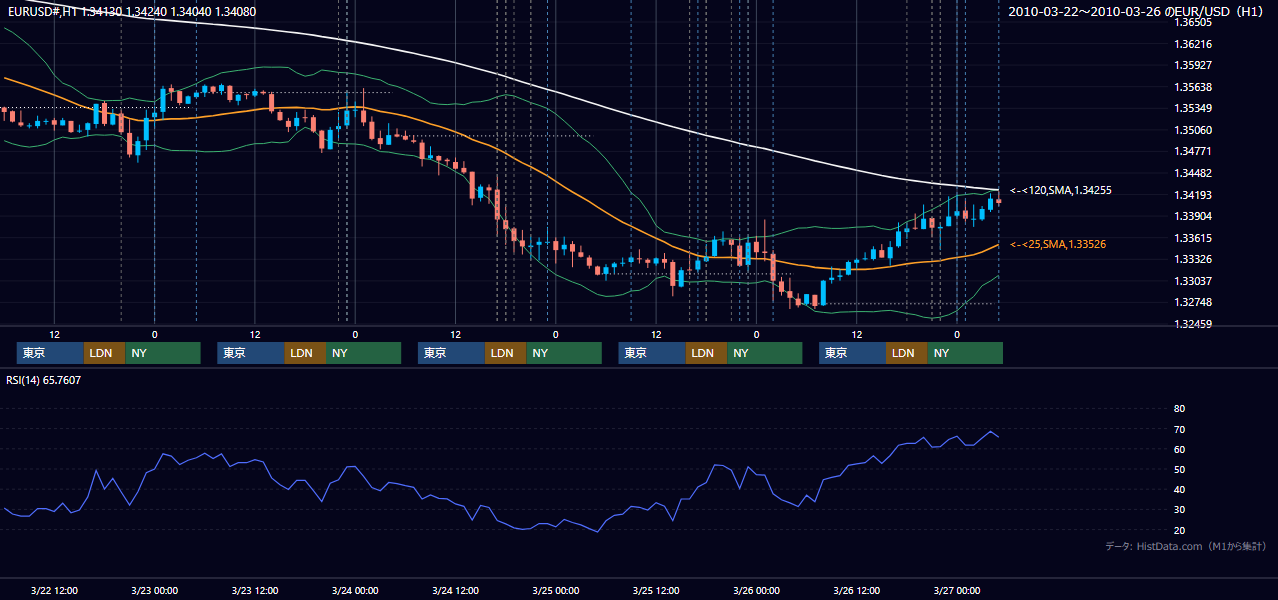
Task: Click RSI scale level 60
Action: [x=1179, y=449]
